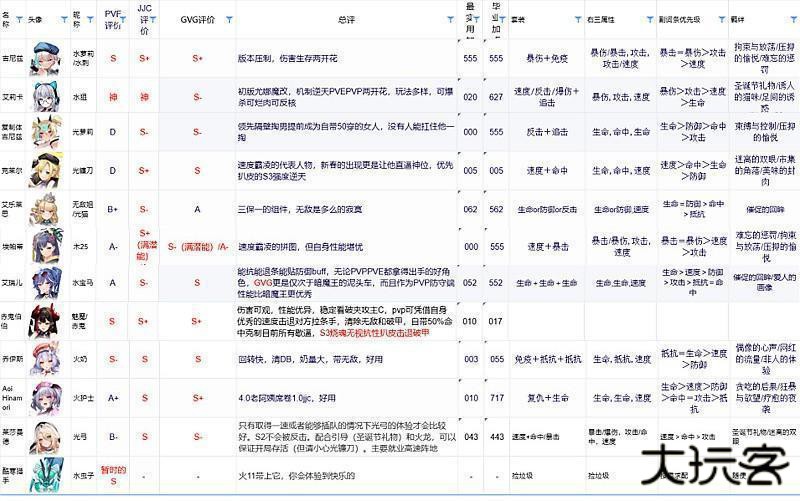The image size is (800, 501).
Task: Select the 三保一的组件 review cell
Action: 347,209
